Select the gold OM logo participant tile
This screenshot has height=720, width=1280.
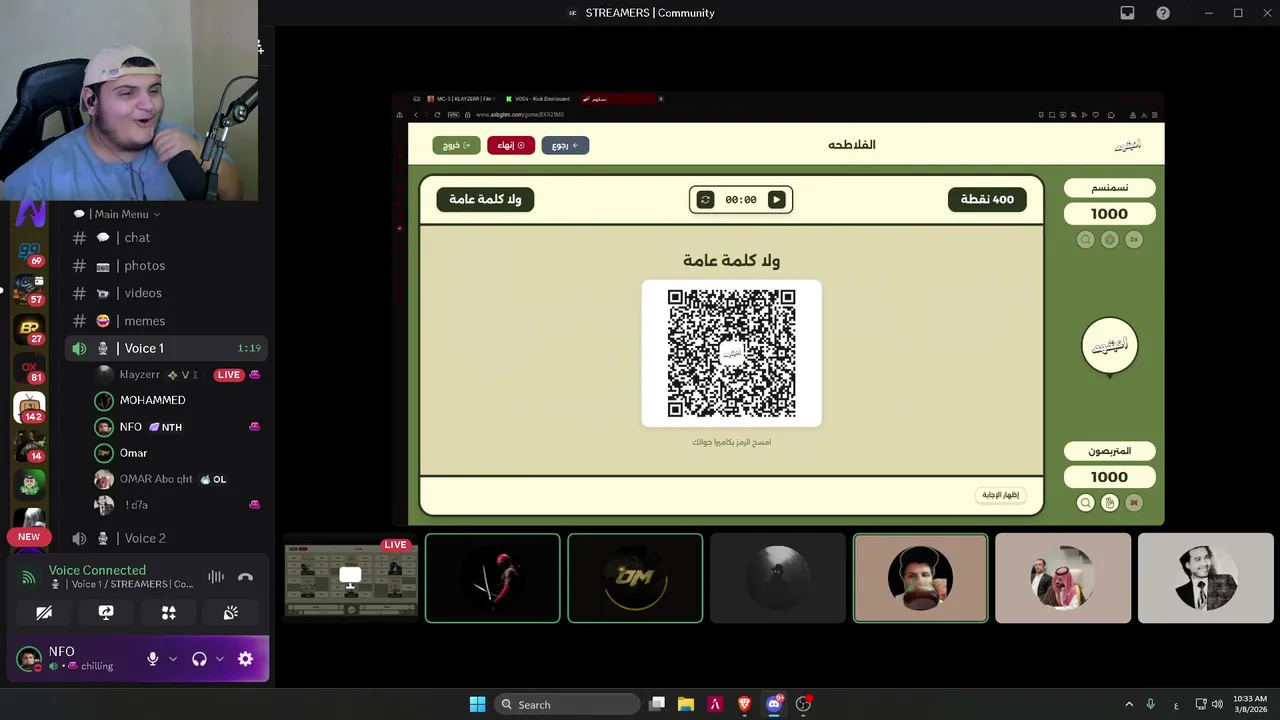(635, 578)
